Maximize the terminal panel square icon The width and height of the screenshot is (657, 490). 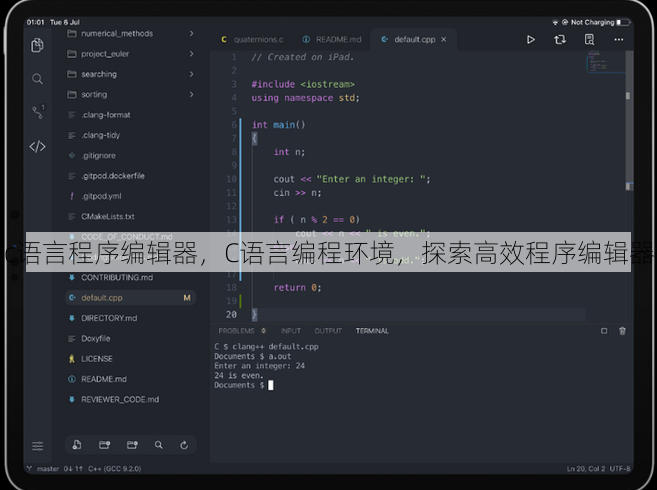[604, 331]
